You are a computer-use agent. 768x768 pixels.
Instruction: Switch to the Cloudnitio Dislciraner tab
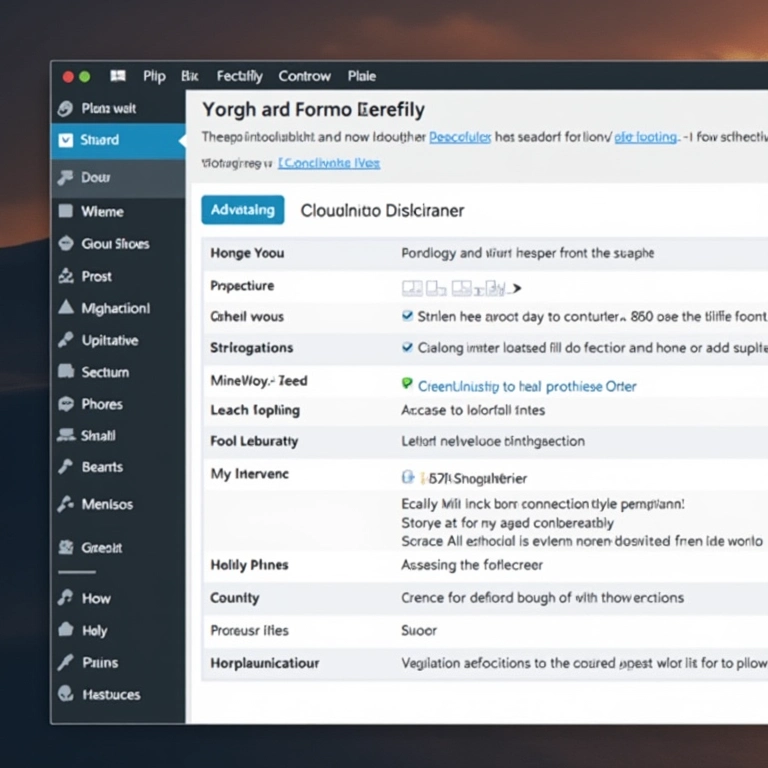click(382, 211)
